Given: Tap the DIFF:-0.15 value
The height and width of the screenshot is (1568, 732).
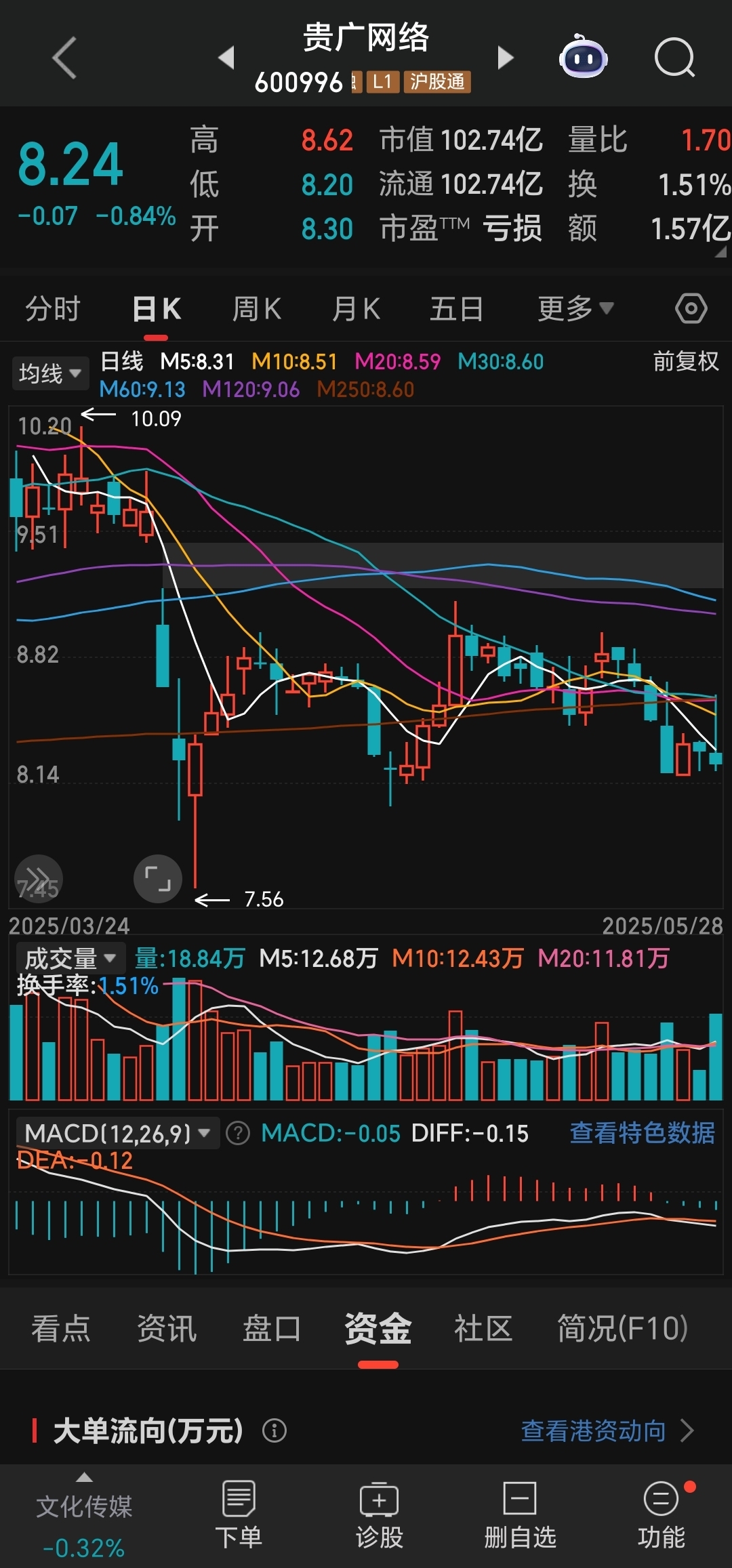Looking at the screenshot, I should point(470,1133).
